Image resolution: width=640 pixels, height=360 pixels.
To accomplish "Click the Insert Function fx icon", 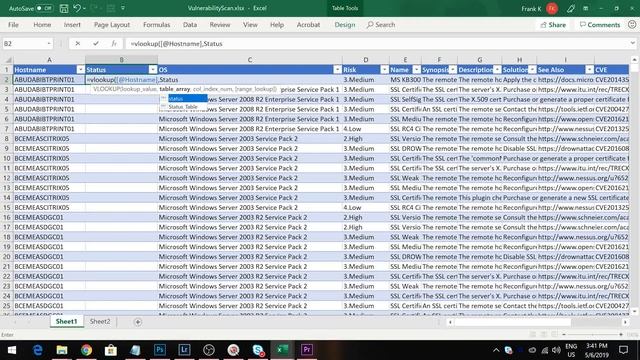I will pyautogui.click(x=114, y=43).
